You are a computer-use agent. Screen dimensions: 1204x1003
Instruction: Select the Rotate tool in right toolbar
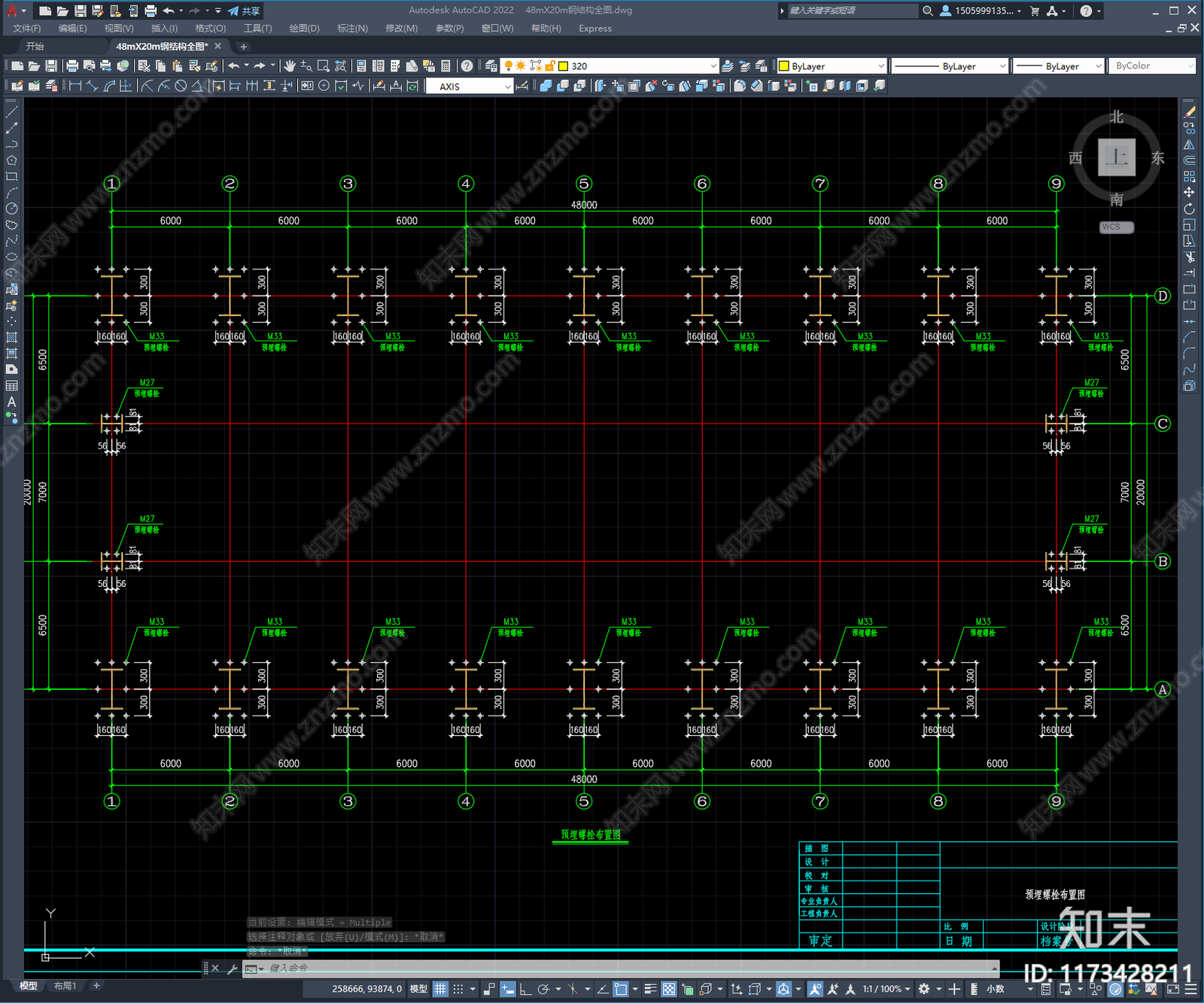pos(1189,208)
